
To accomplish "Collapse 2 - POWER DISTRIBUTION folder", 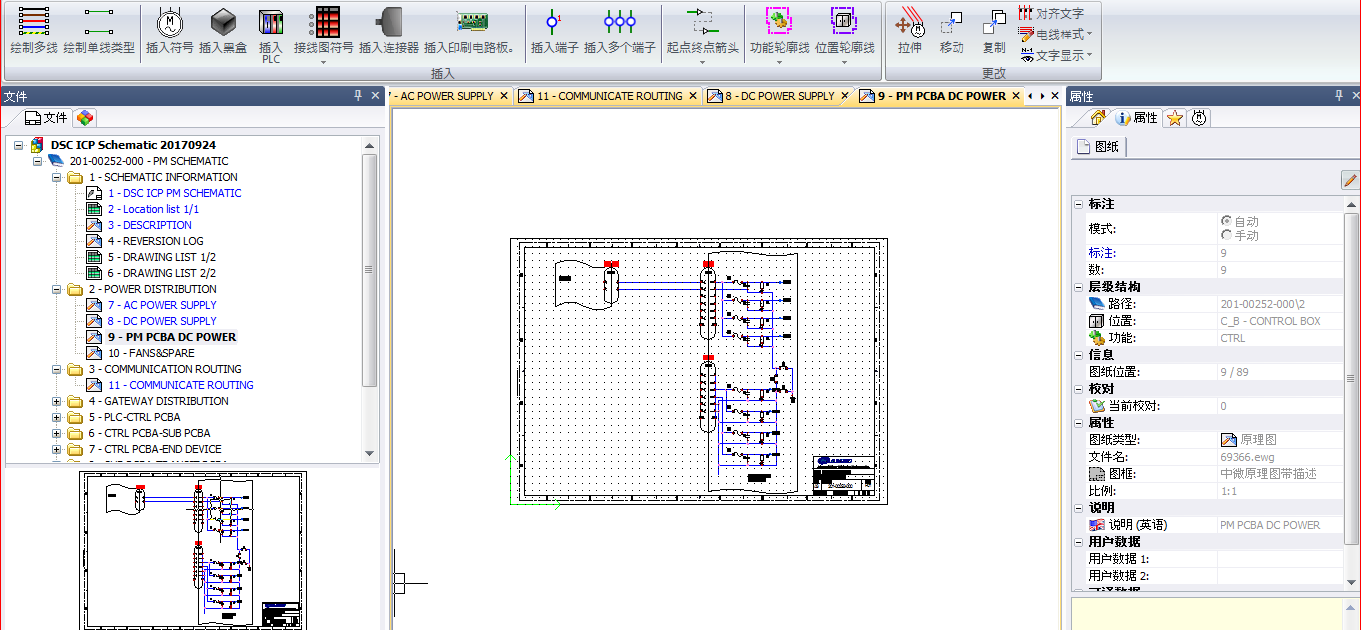I will point(58,289).
